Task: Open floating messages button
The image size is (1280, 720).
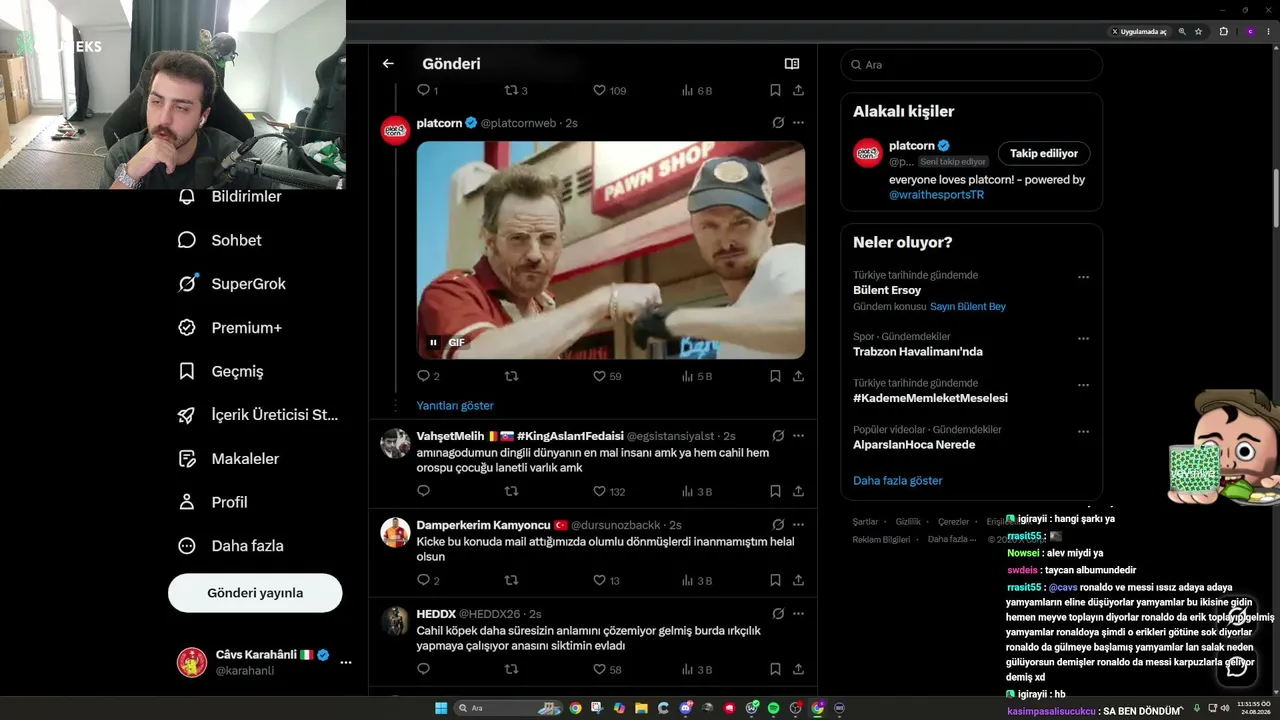Action: [x=1237, y=666]
